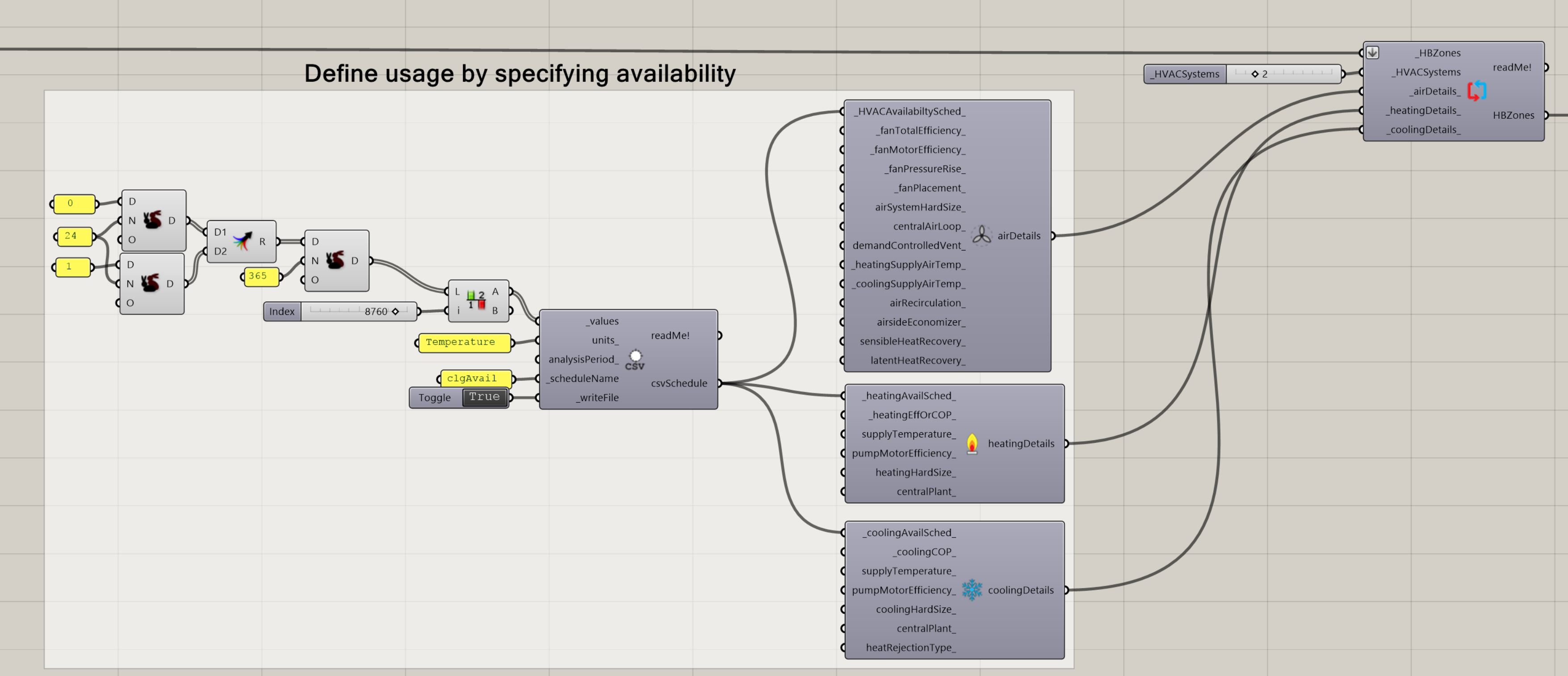The image size is (1568, 676).
Task: Click the snowflake icon on coolingDetails component
Action: coord(972,589)
